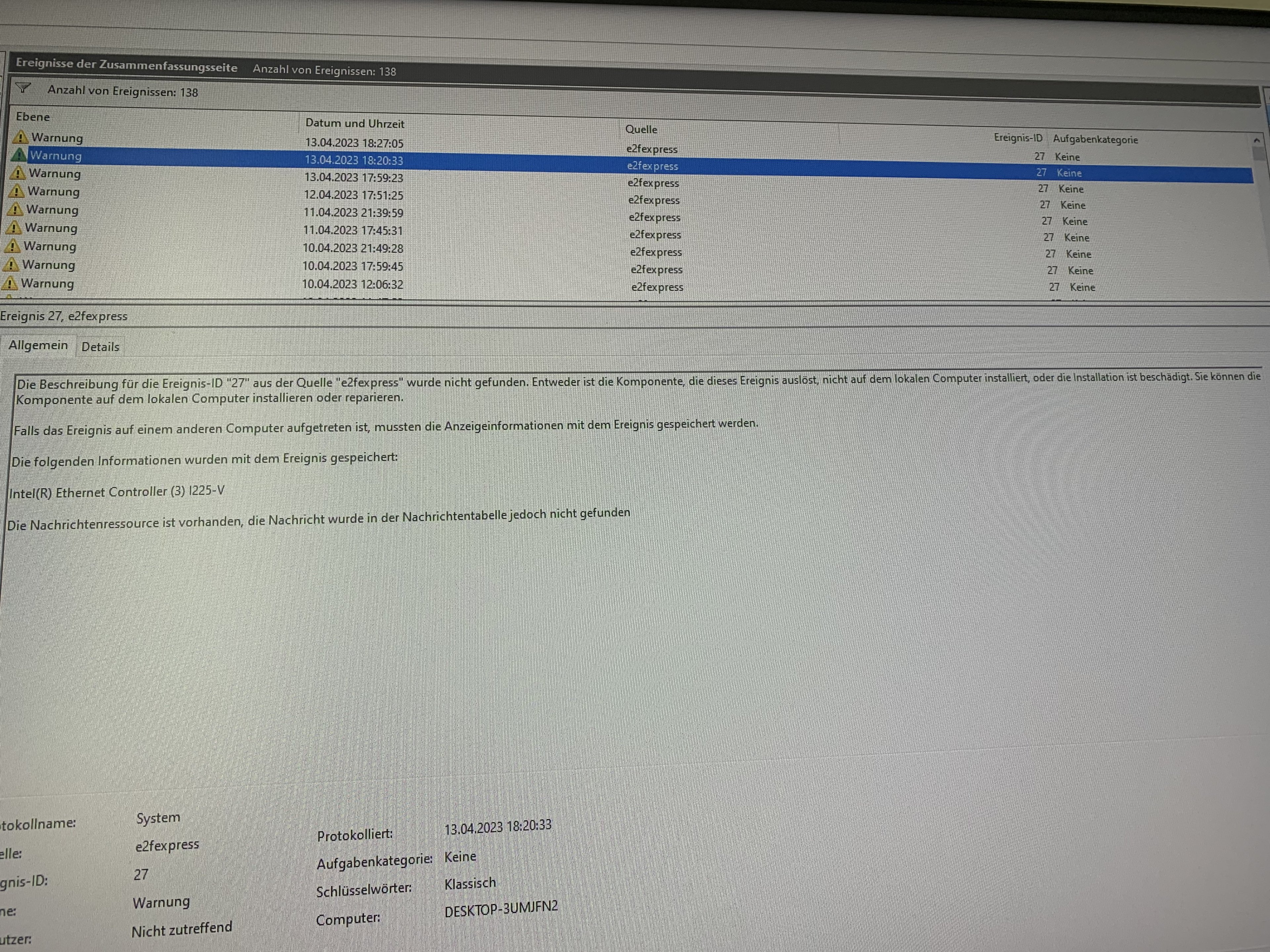Image resolution: width=1270 pixels, height=952 pixels.
Task: Select the event from 10.04.2023 17:59:45
Action: click(353, 266)
